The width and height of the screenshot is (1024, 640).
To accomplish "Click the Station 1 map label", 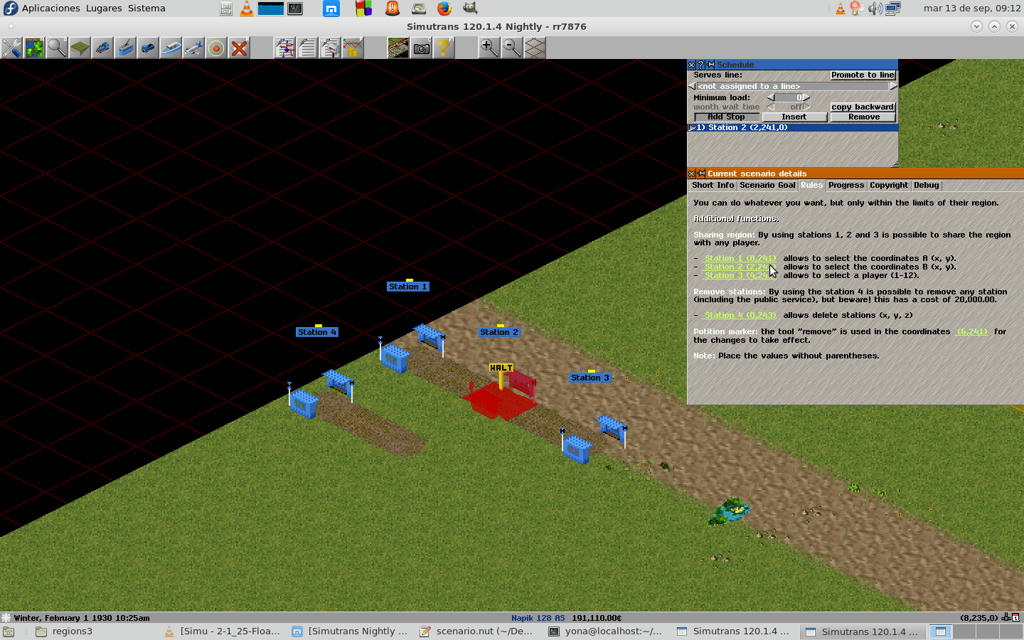I will pyautogui.click(x=408, y=287).
